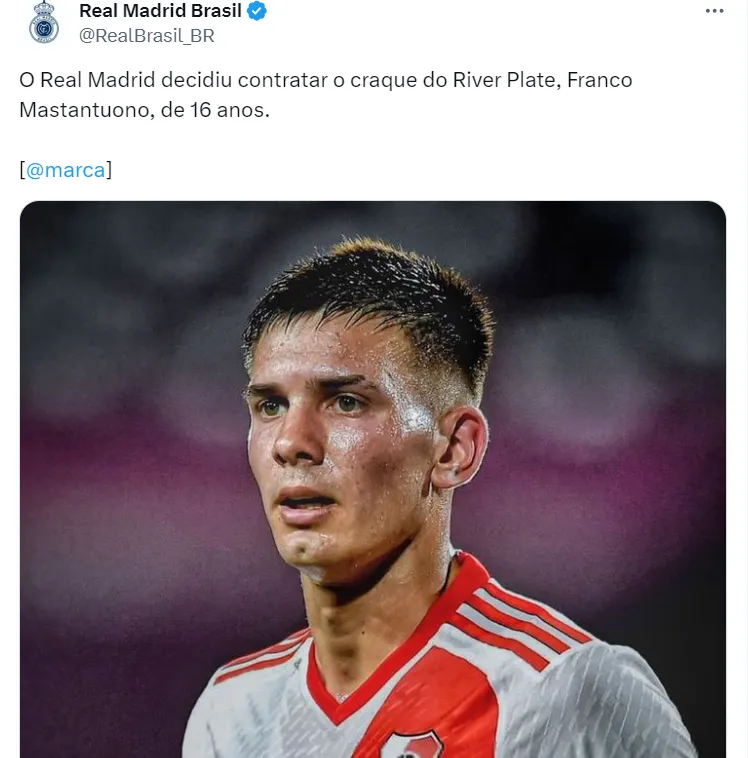Viewport: 748px width, 758px height.
Task: Open the attached player photo
Action: 372,480
